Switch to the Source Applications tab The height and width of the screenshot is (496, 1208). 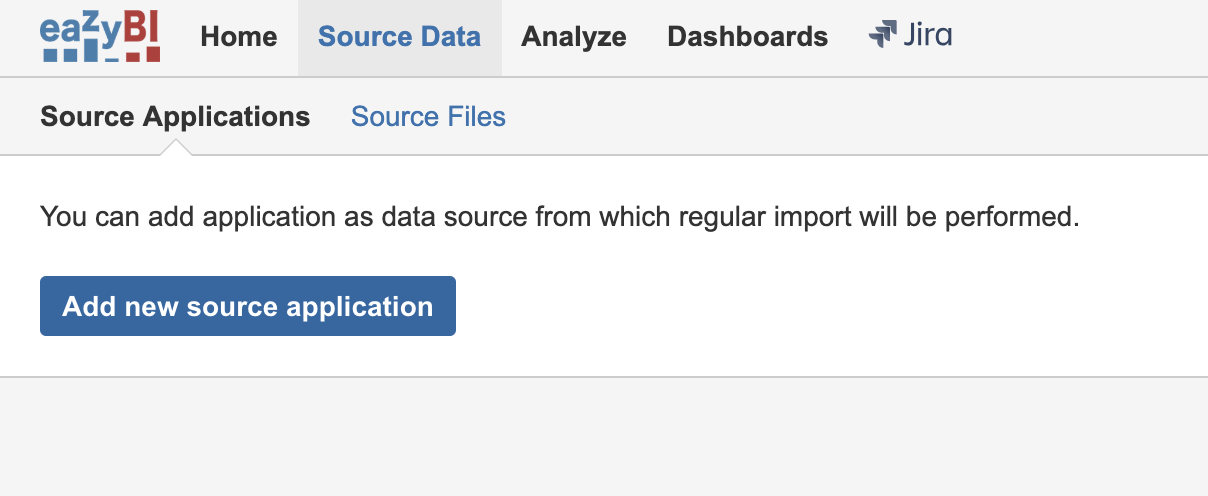click(x=175, y=117)
